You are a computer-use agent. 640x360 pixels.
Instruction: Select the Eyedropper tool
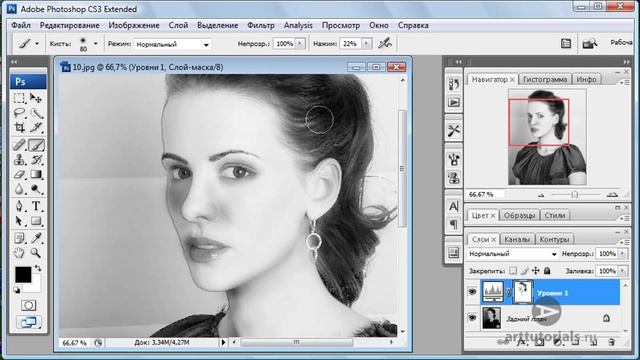[36, 238]
